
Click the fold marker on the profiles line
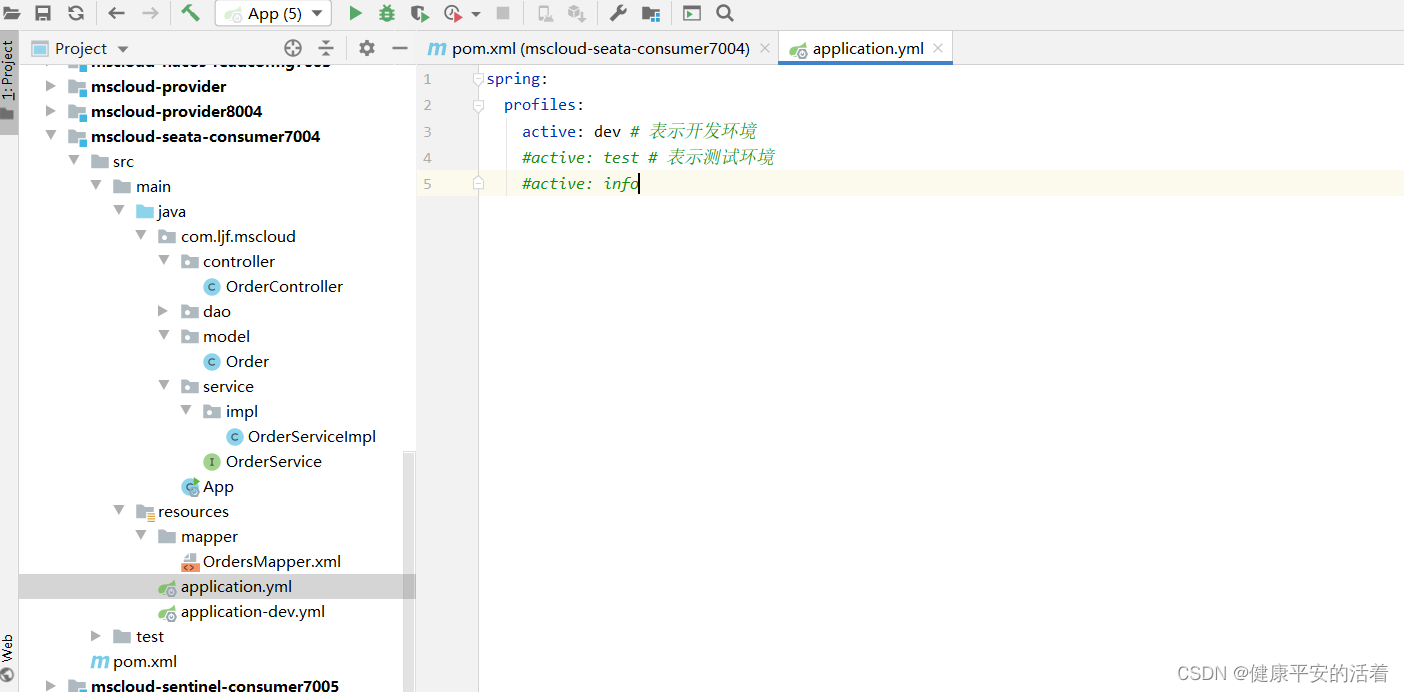(x=478, y=105)
